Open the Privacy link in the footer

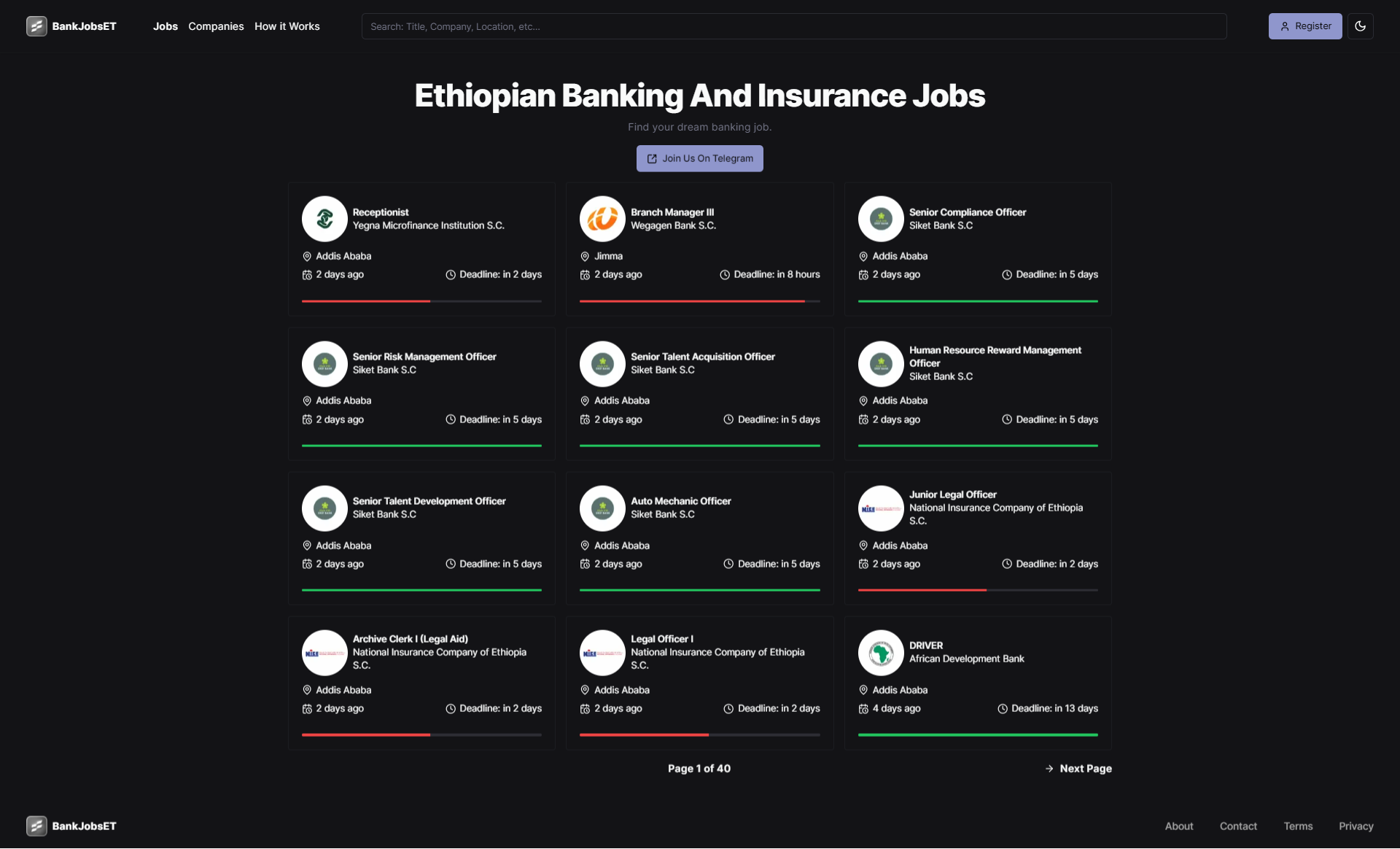point(1356,826)
